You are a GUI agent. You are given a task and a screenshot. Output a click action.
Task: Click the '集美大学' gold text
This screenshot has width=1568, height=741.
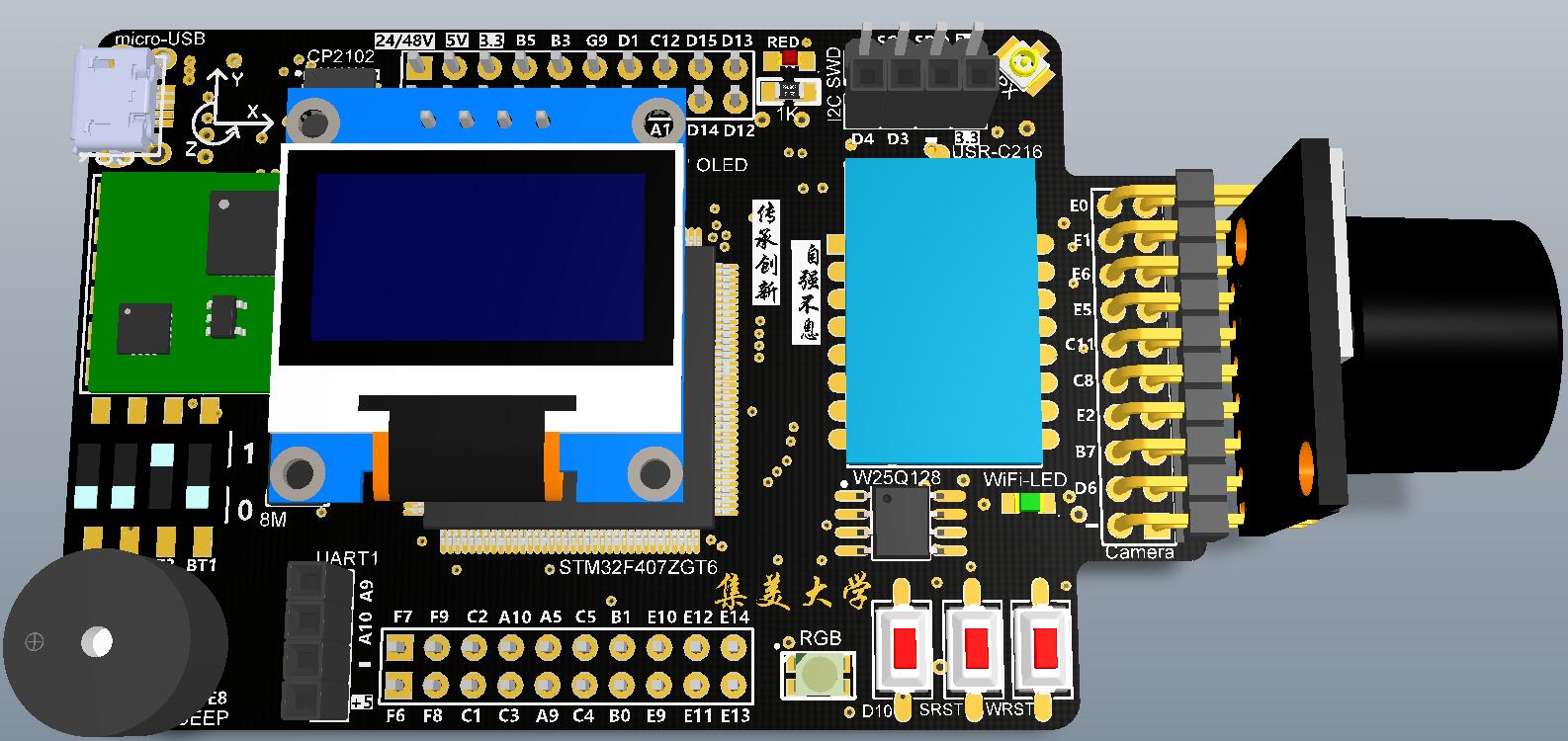click(x=793, y=594)
